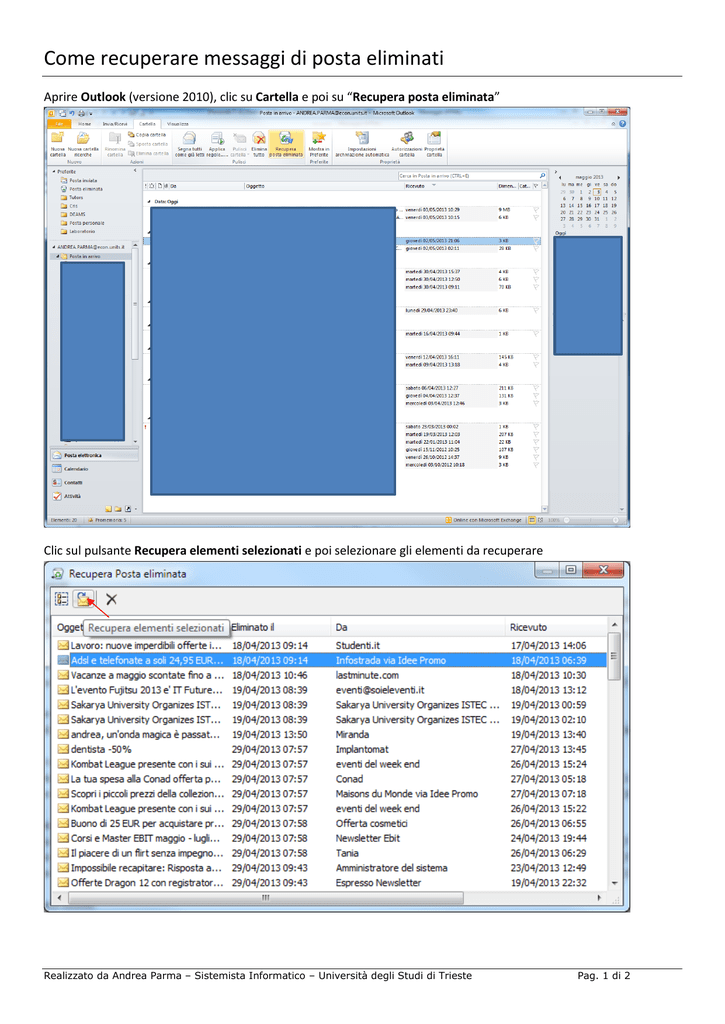Click Seleziona tutto icon in Recupera dialog
The width and height of the screenshot is (725, 1024).
[62, 599]
